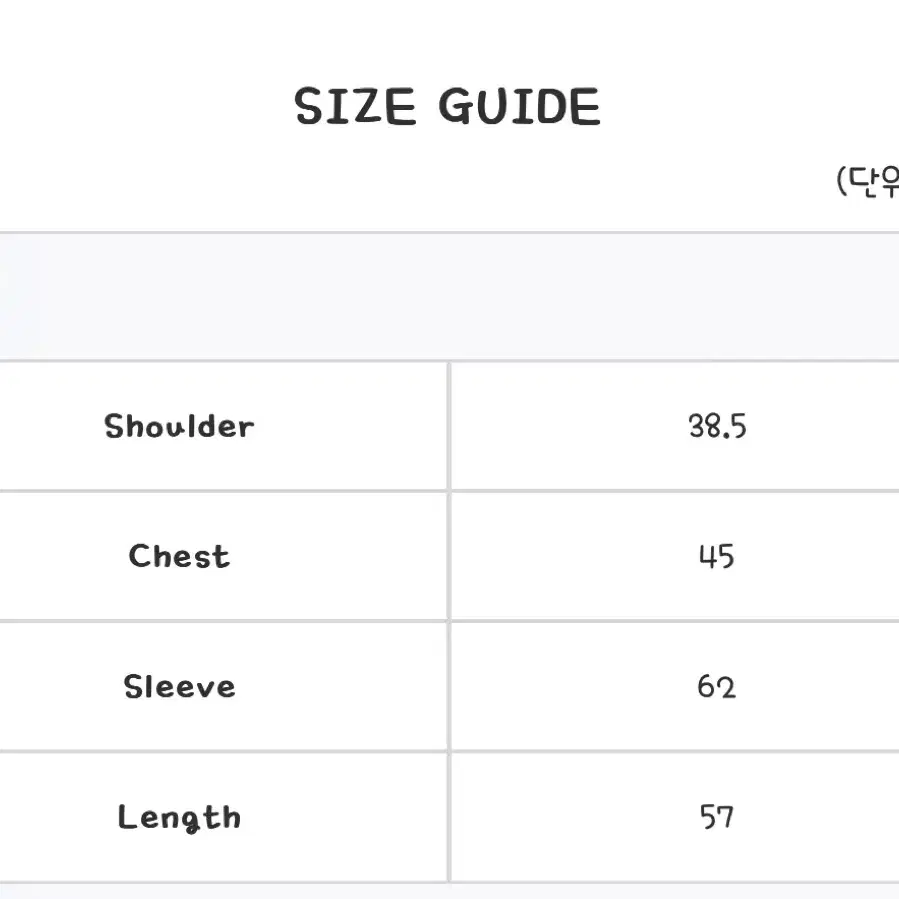Click the word SIZE in title
The height and width of the screenshot is (899, 899).
click(x=355, y=107)
